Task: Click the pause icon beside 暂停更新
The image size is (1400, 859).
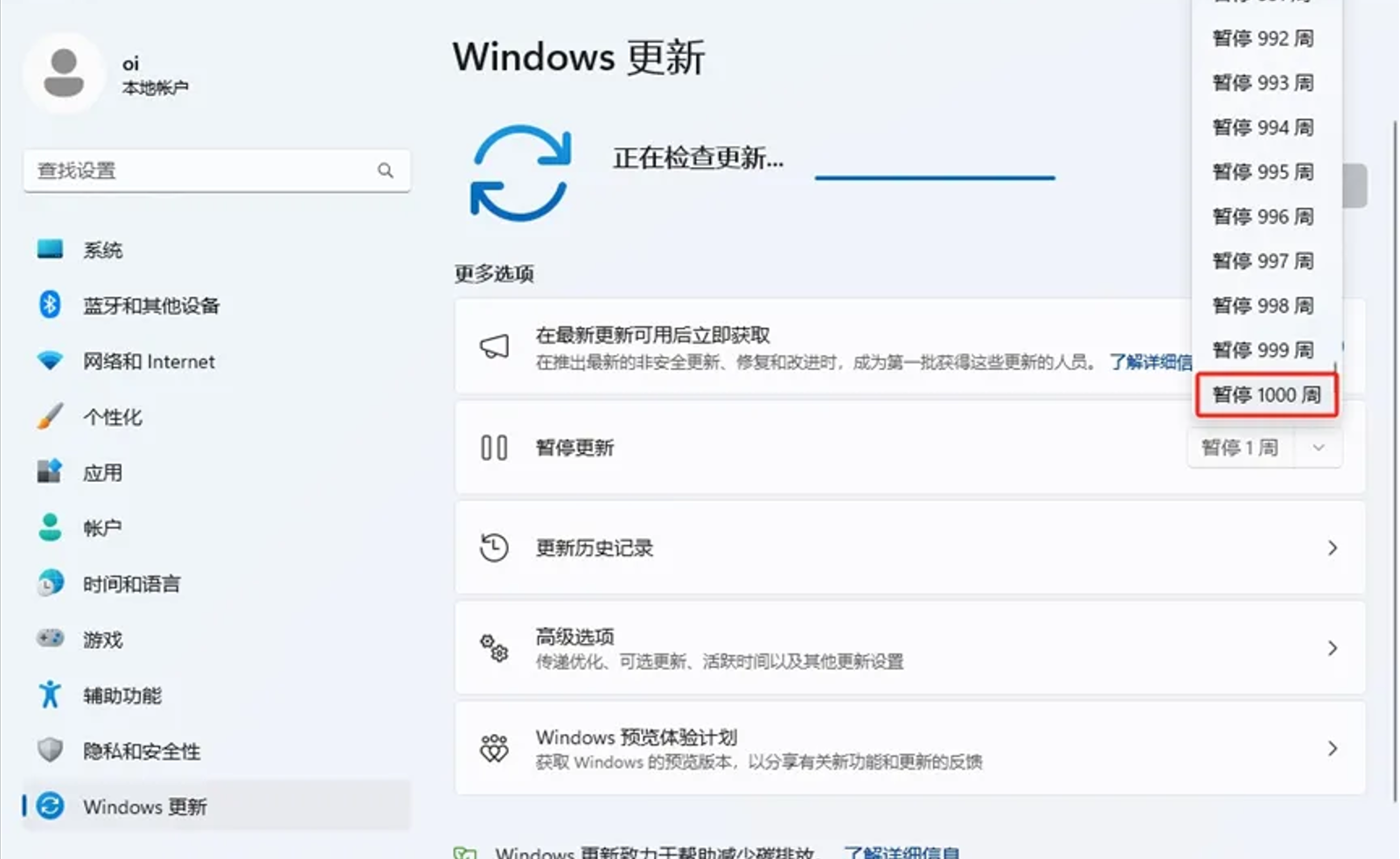Action: 494,448
